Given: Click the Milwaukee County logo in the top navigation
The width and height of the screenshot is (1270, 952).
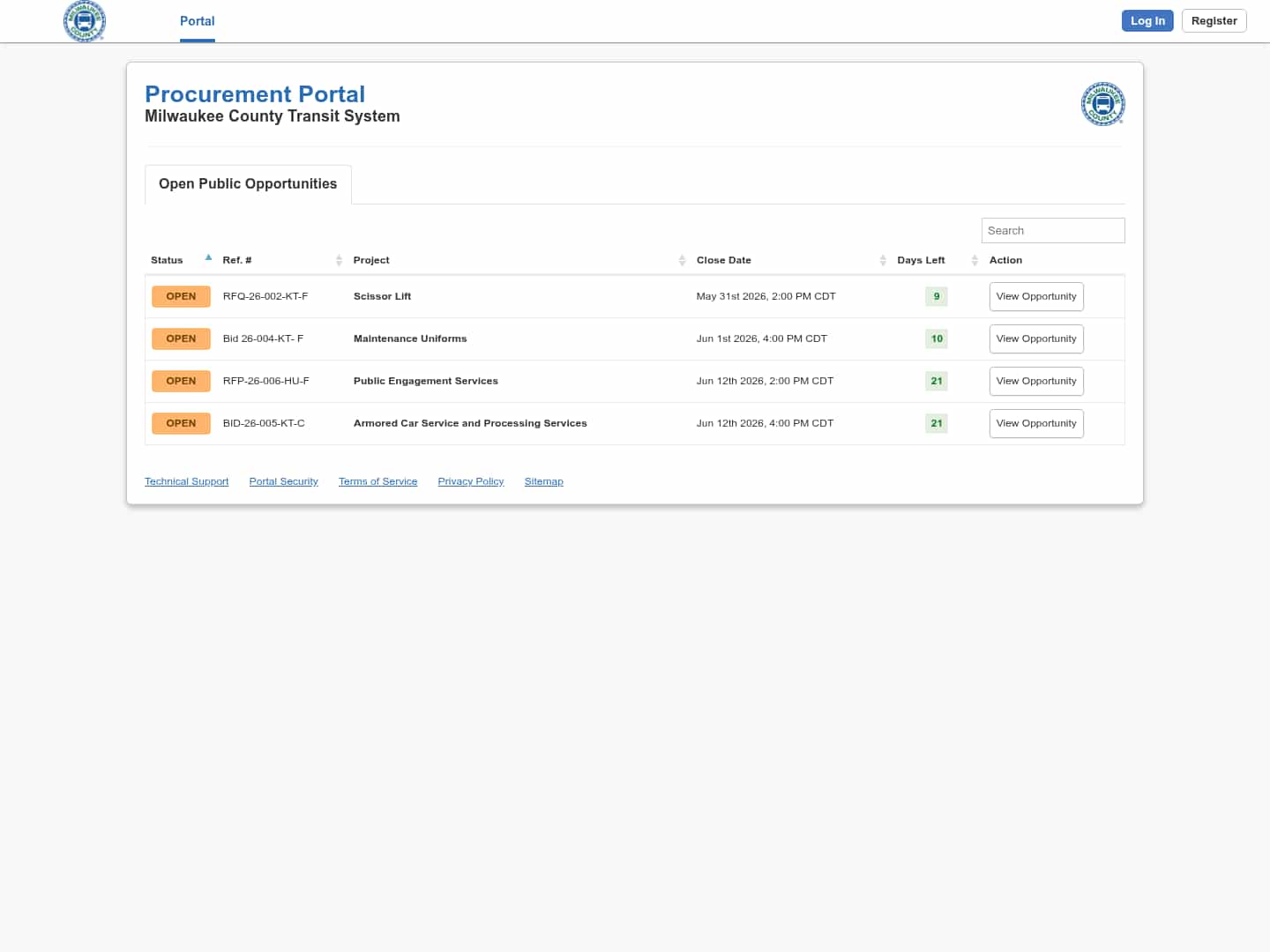Looking at the screenshot, I should (85, 21).
